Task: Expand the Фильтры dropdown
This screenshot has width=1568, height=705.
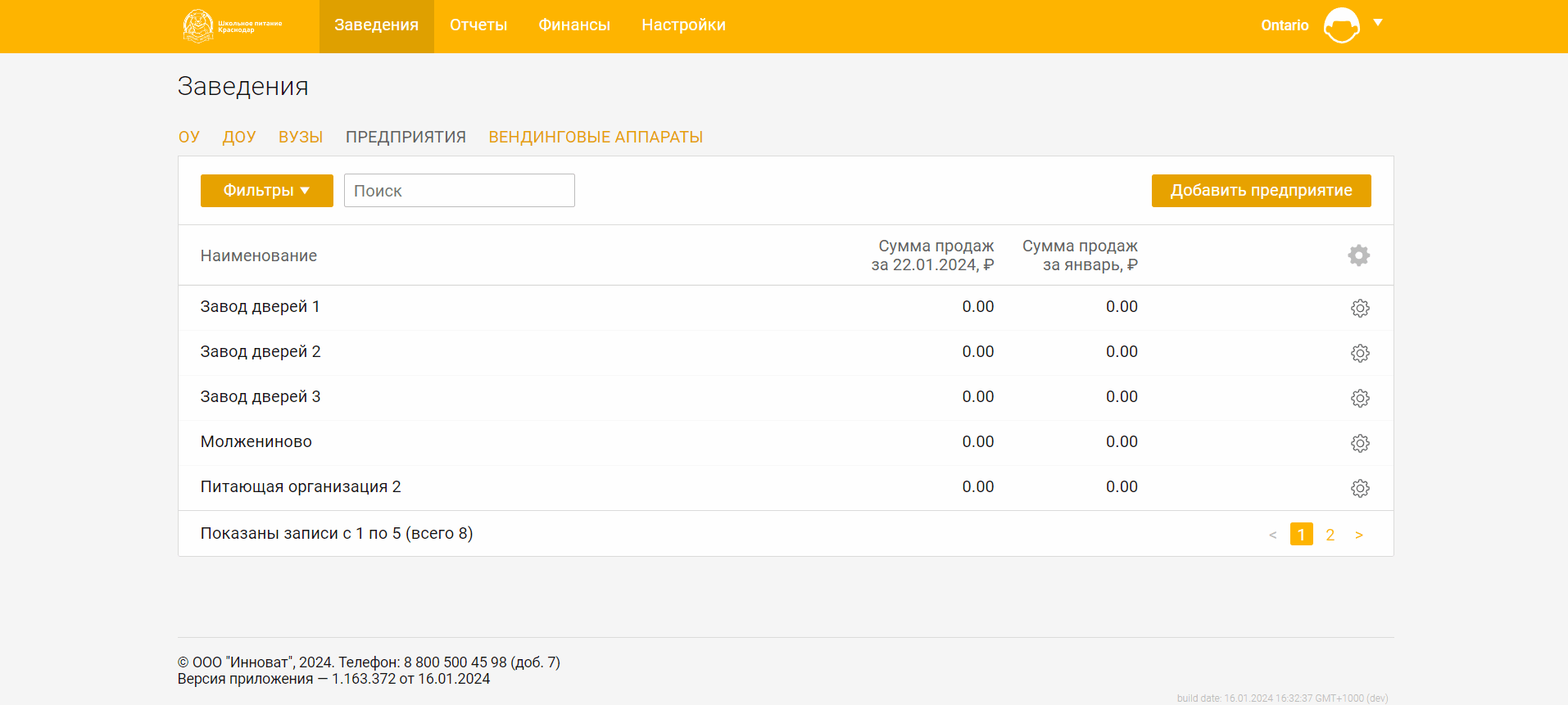Action: click(x=266, y=191)
